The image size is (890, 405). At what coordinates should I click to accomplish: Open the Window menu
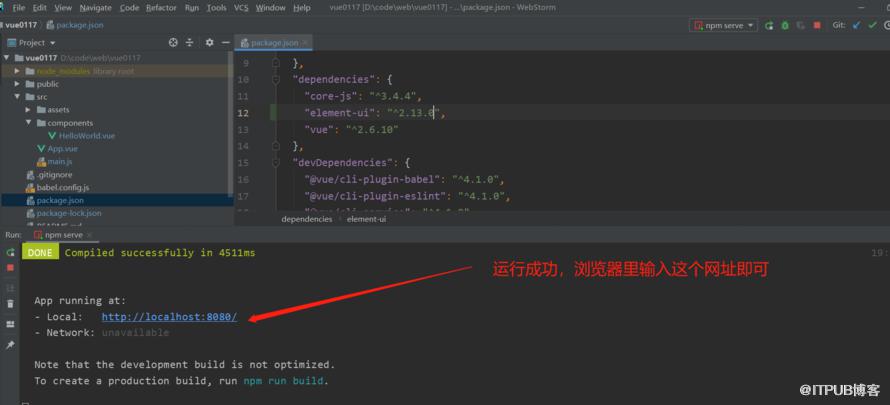click(271, 8)
